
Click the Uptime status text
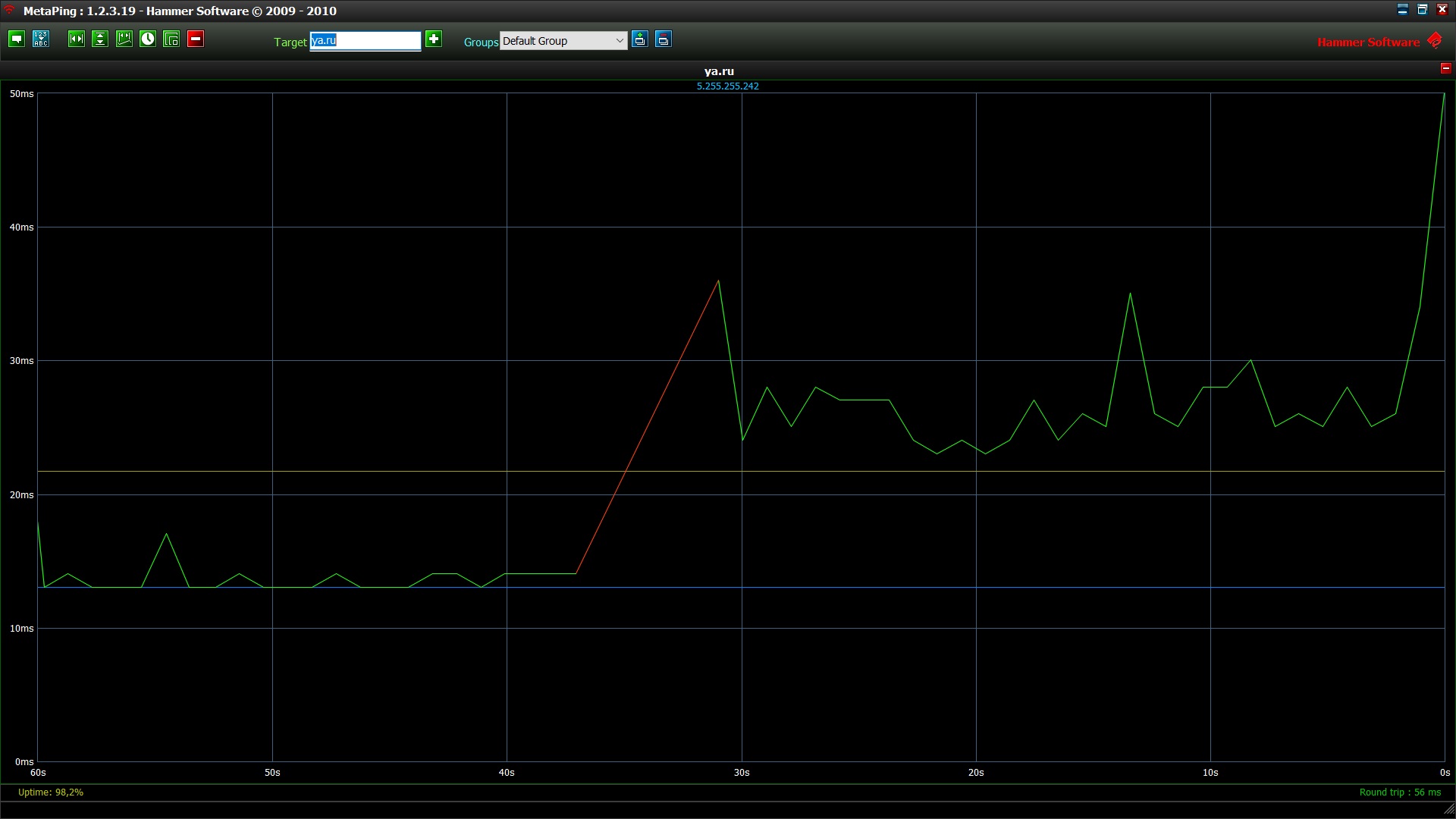point(51,792)
